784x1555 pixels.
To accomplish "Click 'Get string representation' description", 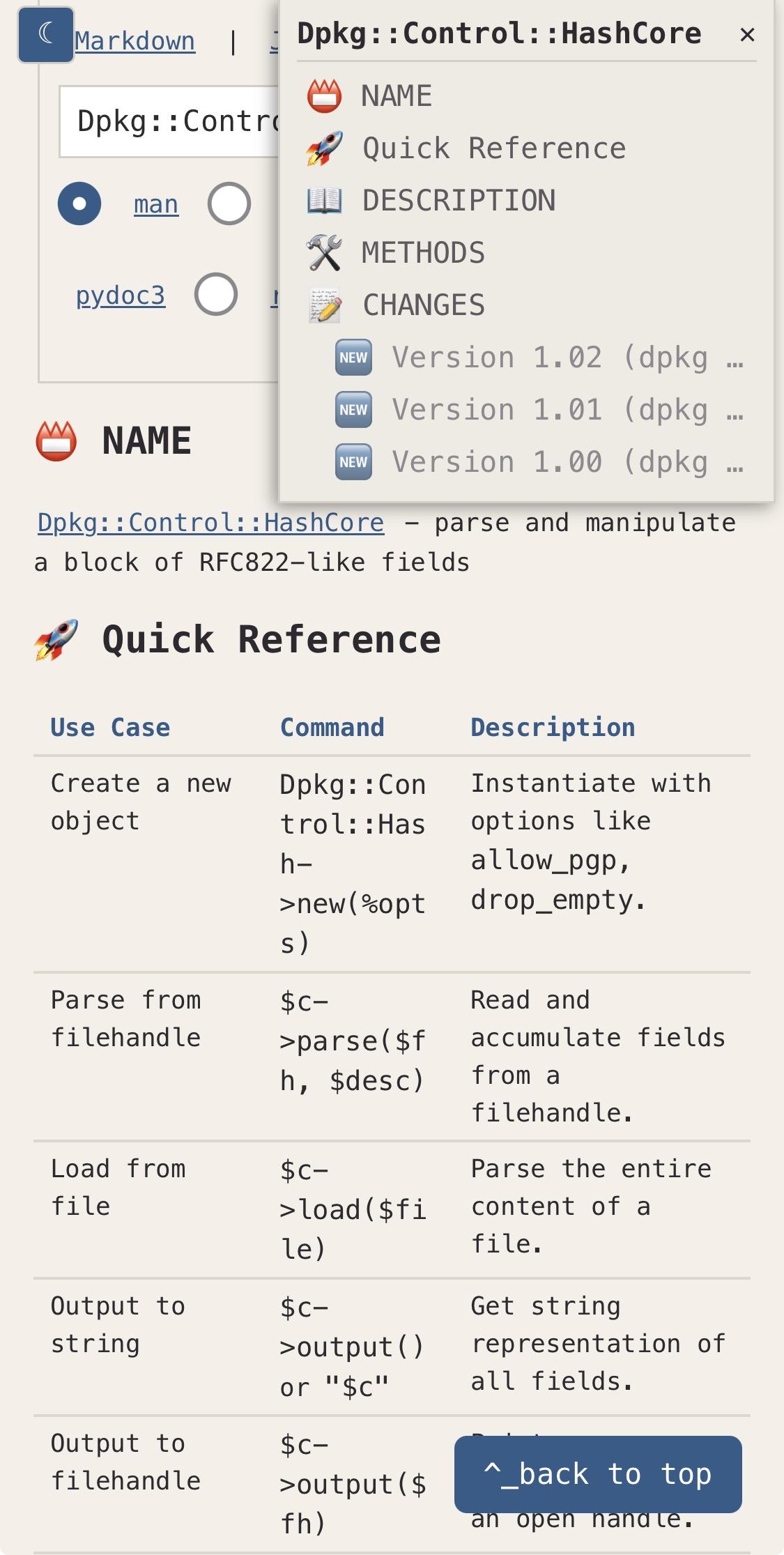I will 598,1344.
